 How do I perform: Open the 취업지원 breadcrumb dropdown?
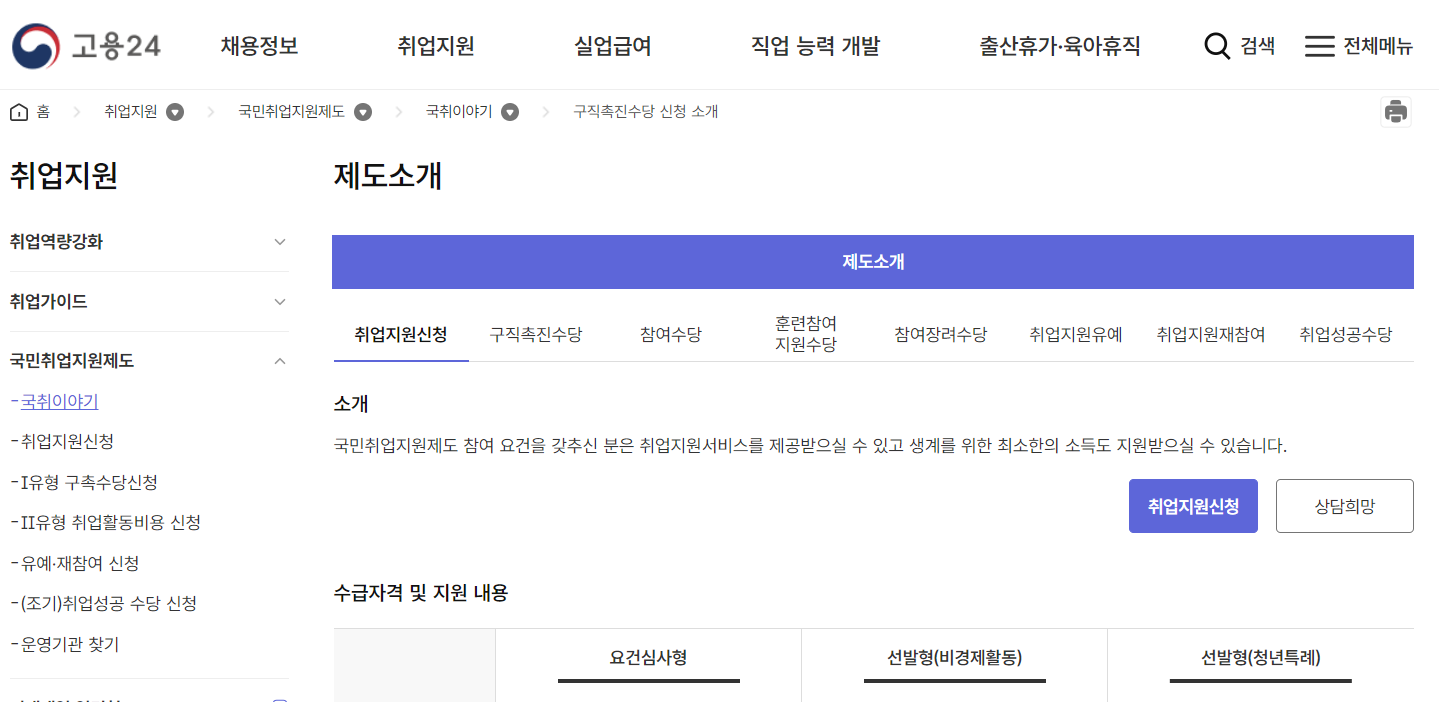point(175,112)
